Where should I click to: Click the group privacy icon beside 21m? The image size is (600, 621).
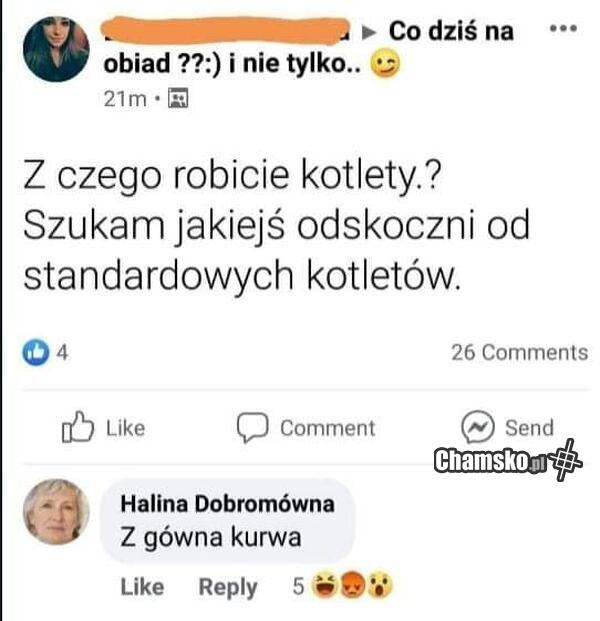coord(178,98)
